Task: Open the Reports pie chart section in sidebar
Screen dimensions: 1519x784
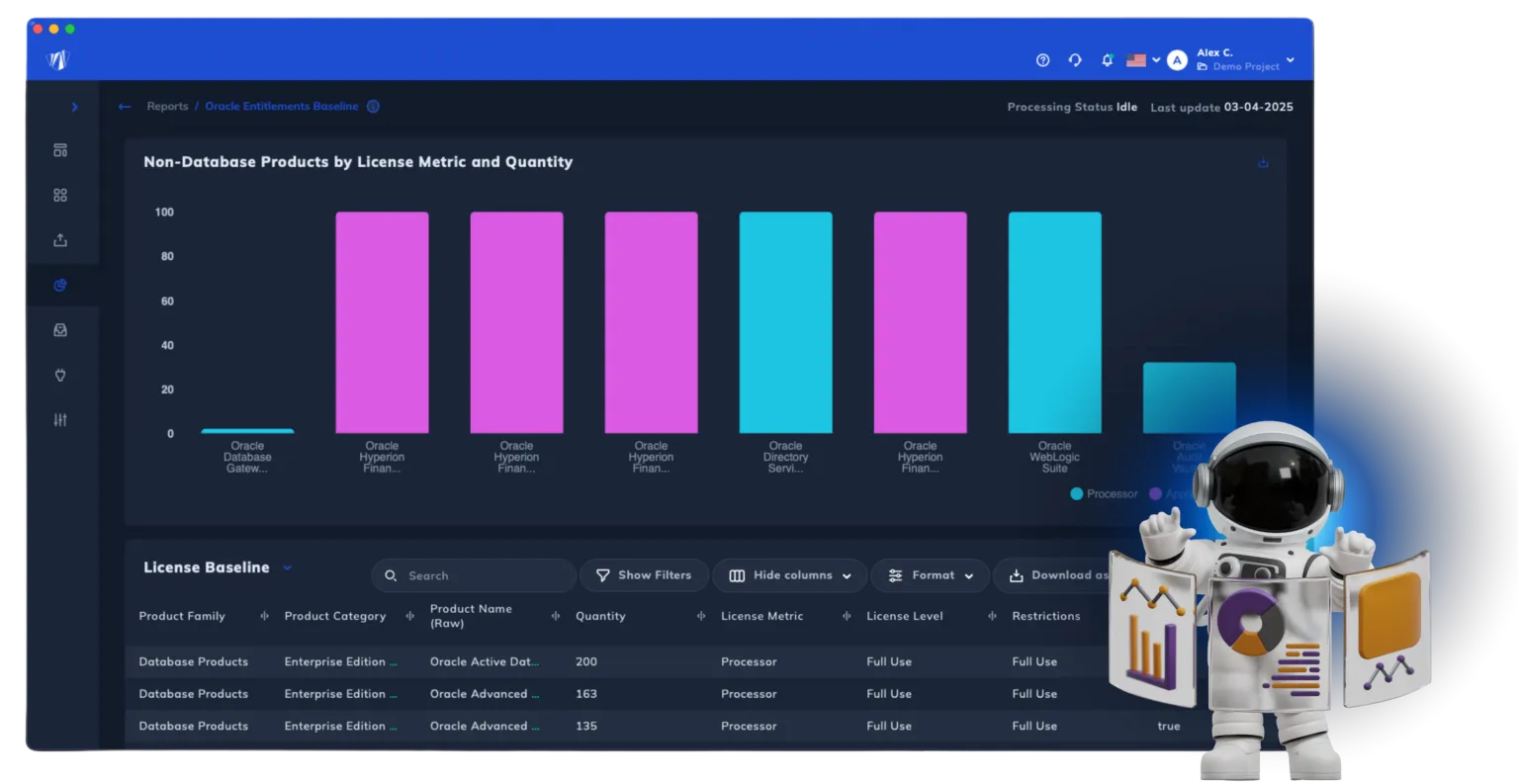Action: (60, 285)
